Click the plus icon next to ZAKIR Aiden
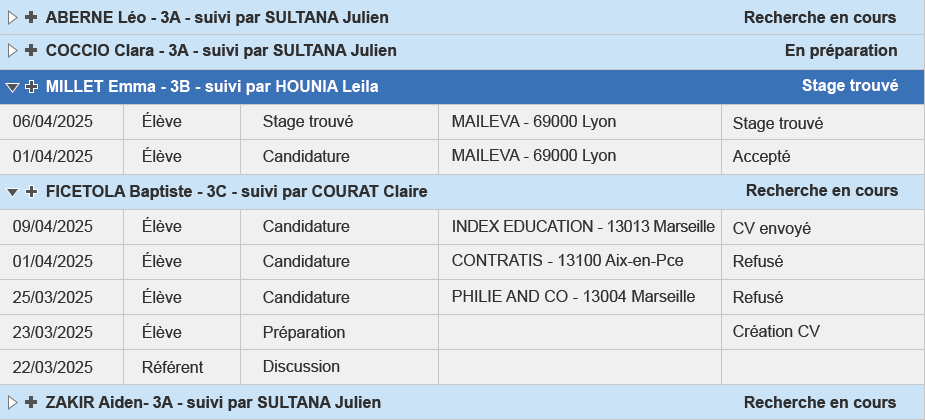 click(31, 402)
